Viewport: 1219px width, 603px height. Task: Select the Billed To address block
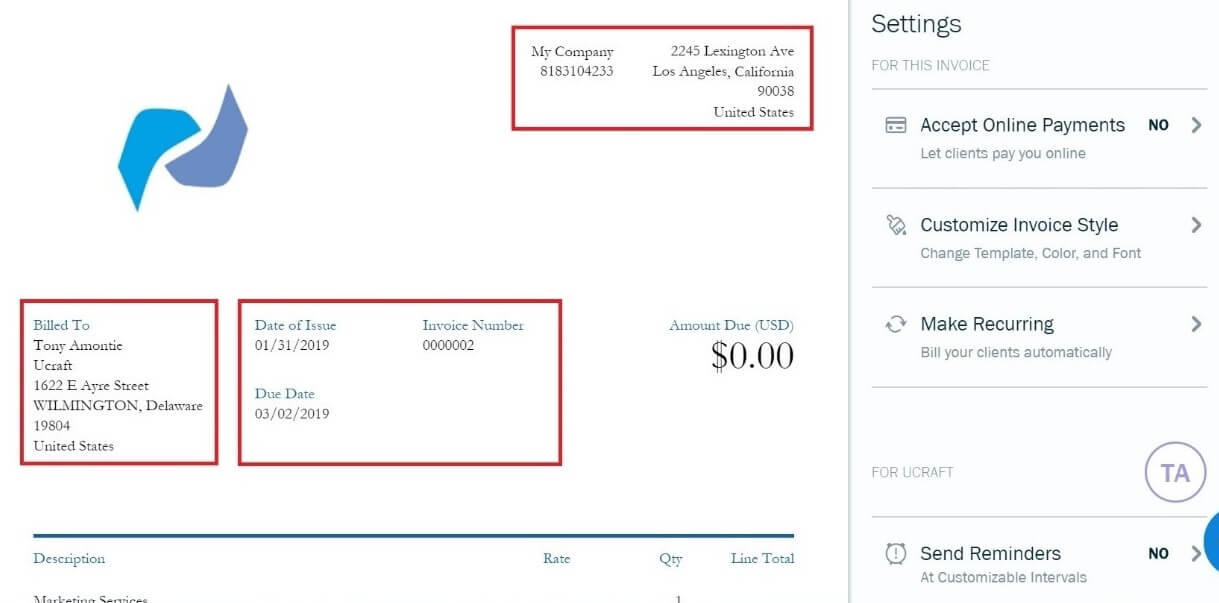pyautogui.click(x=119, y=385)
